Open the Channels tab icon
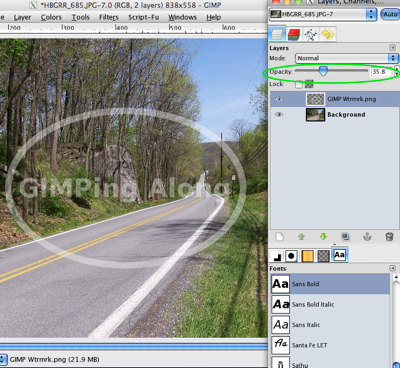400x368 pixels. click(x=294, y=34)
